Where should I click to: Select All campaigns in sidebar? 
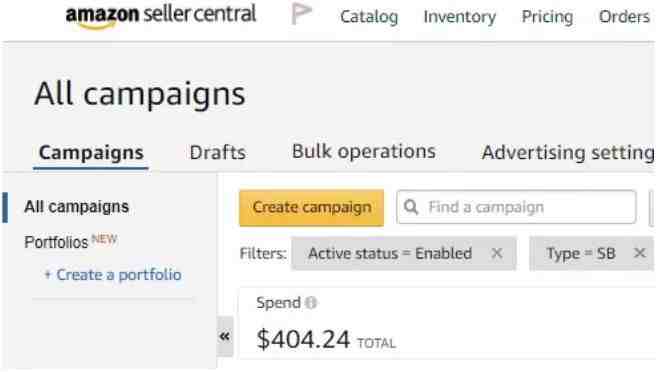pyautogui.click(x=77, y=207)
